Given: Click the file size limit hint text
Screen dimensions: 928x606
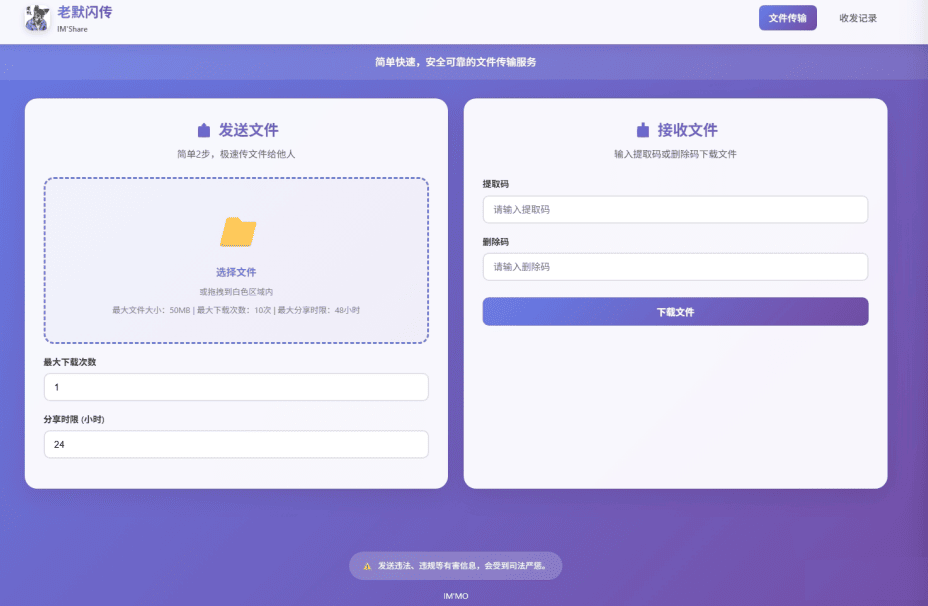Looking at the screenshot, I should [236, 310].
